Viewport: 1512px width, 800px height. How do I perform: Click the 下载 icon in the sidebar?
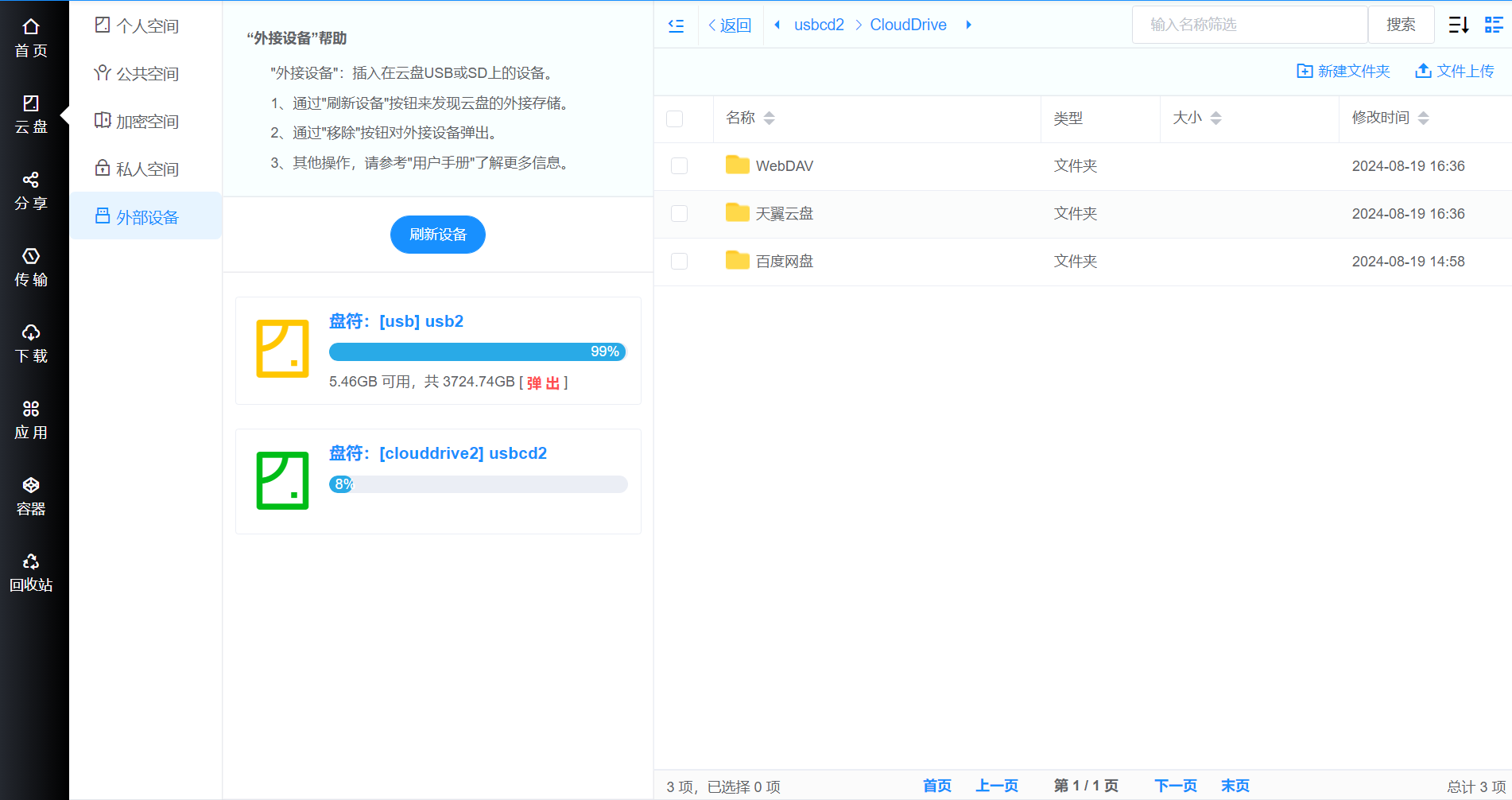(x=32, y=342)
